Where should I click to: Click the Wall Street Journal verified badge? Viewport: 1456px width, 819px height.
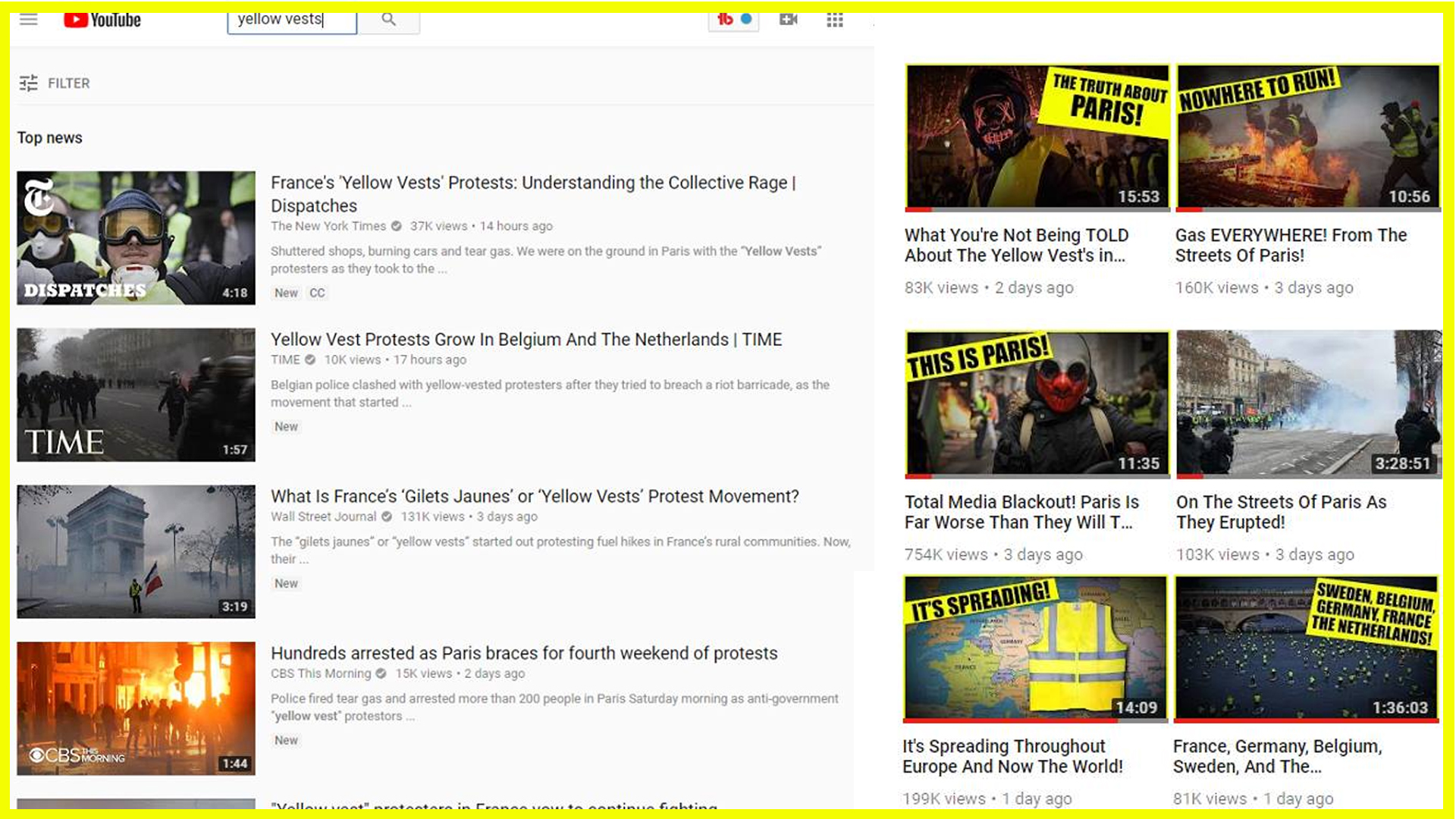pos(387,516)
